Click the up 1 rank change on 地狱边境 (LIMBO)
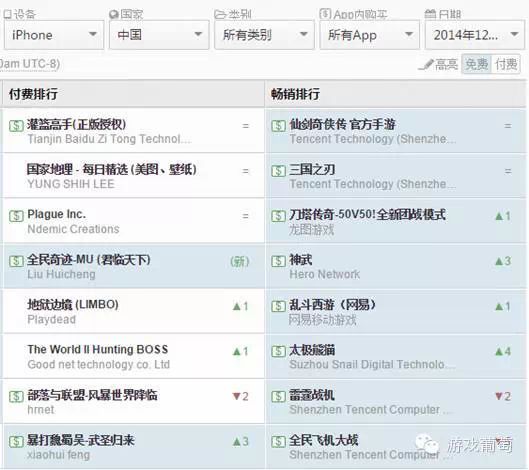Image resolution: width=529 pixels, height=470 pixels. 241,306
